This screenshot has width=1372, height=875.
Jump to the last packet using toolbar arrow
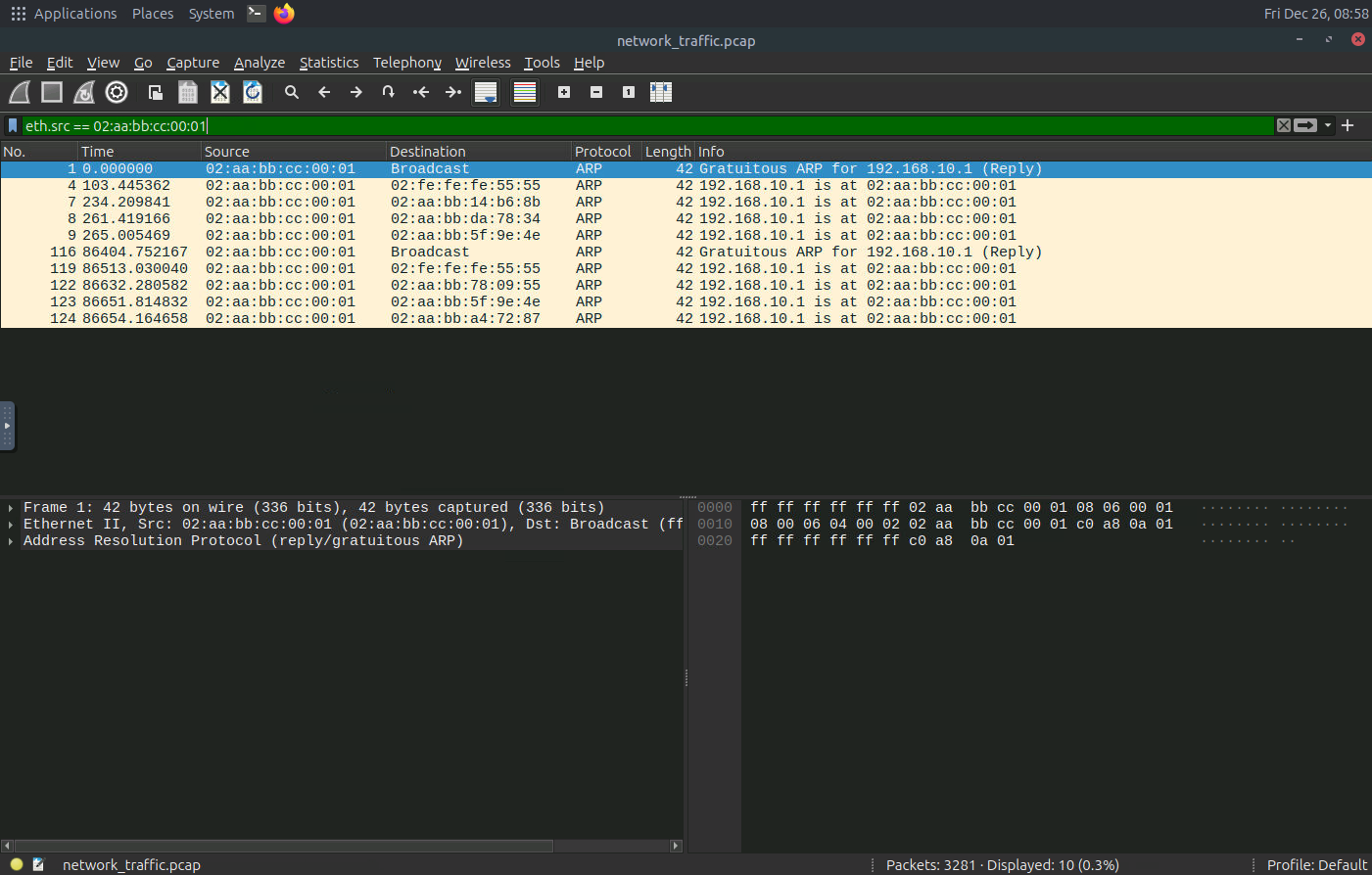(452, 92)
